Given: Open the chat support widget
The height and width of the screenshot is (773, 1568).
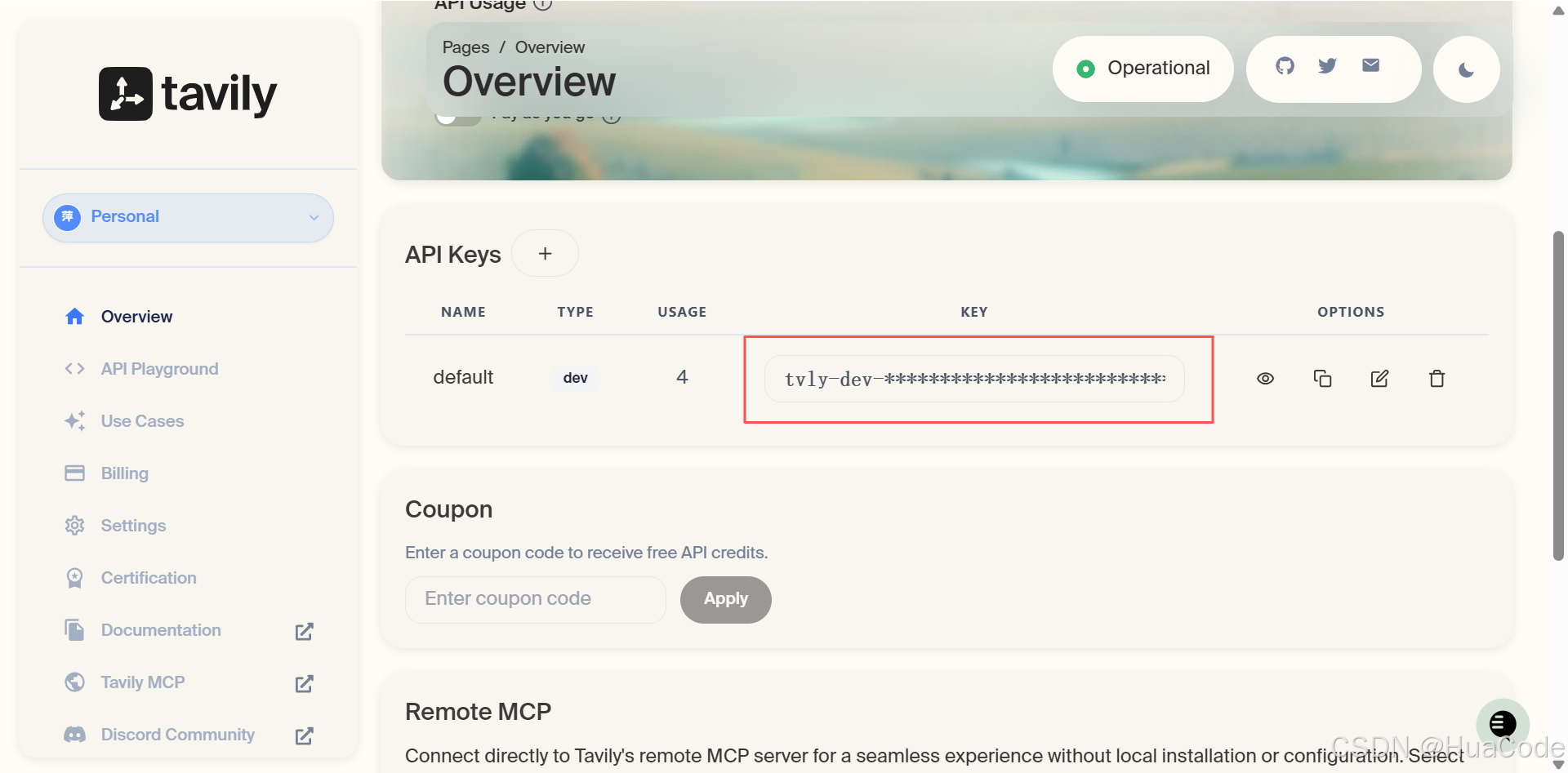Looking at the screenshot, I should pyautogui.click(x=1502, y=724).
